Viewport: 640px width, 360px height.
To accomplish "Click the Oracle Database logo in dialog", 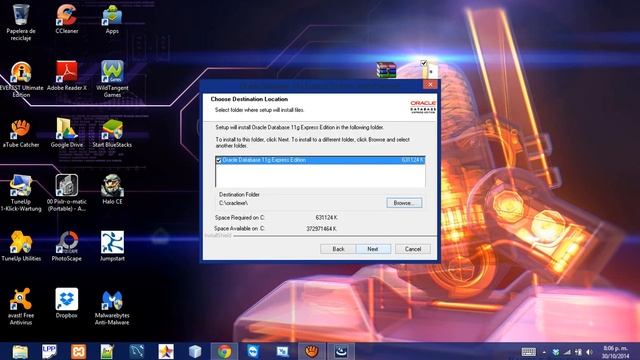I will pyautogui.click(x=423, y=107).
